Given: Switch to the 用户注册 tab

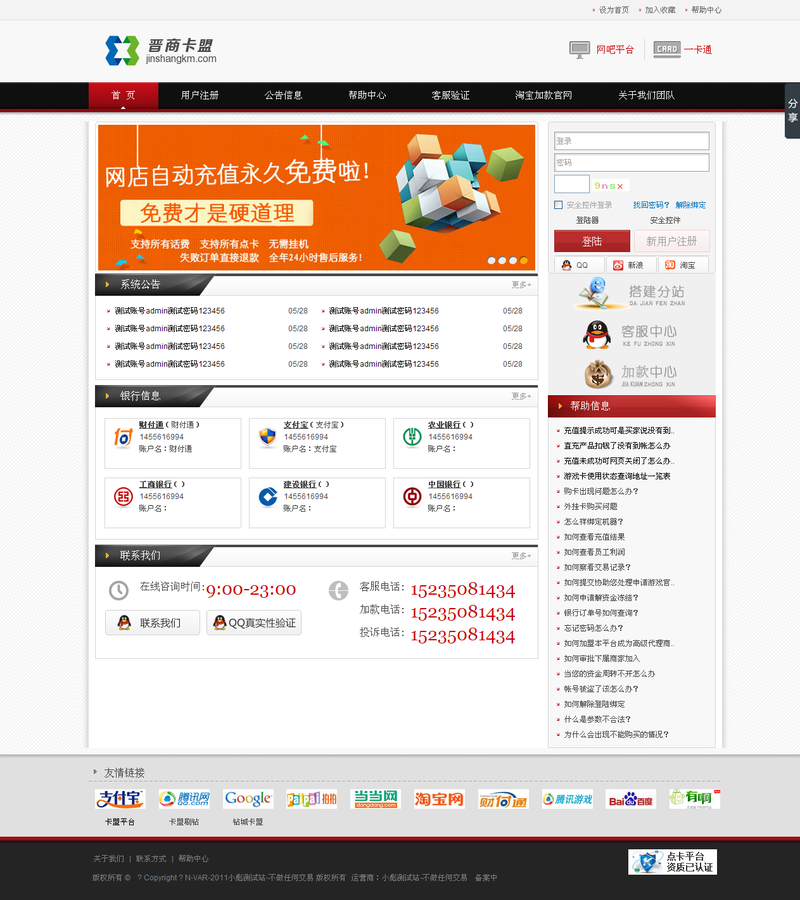Looking at the screenshot, I should click(200, 97).
